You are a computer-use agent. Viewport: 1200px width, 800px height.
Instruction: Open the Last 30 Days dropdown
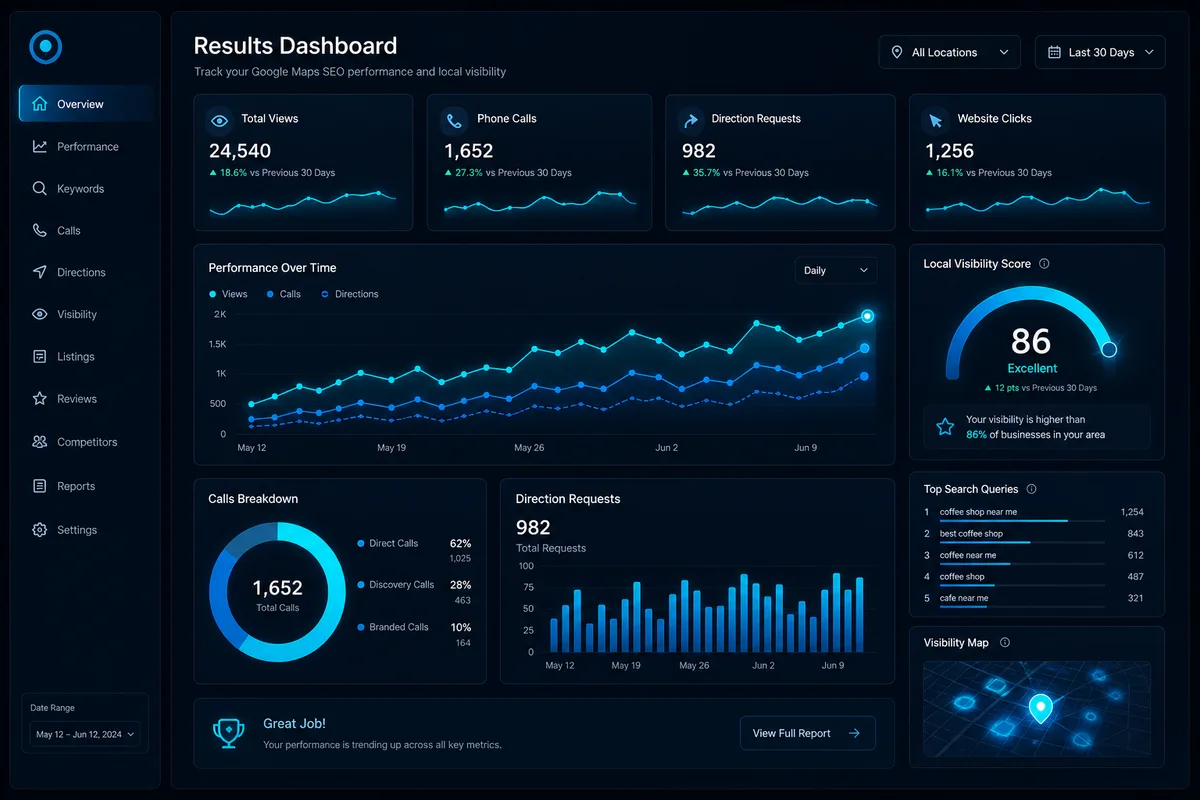click(1100, 52)
